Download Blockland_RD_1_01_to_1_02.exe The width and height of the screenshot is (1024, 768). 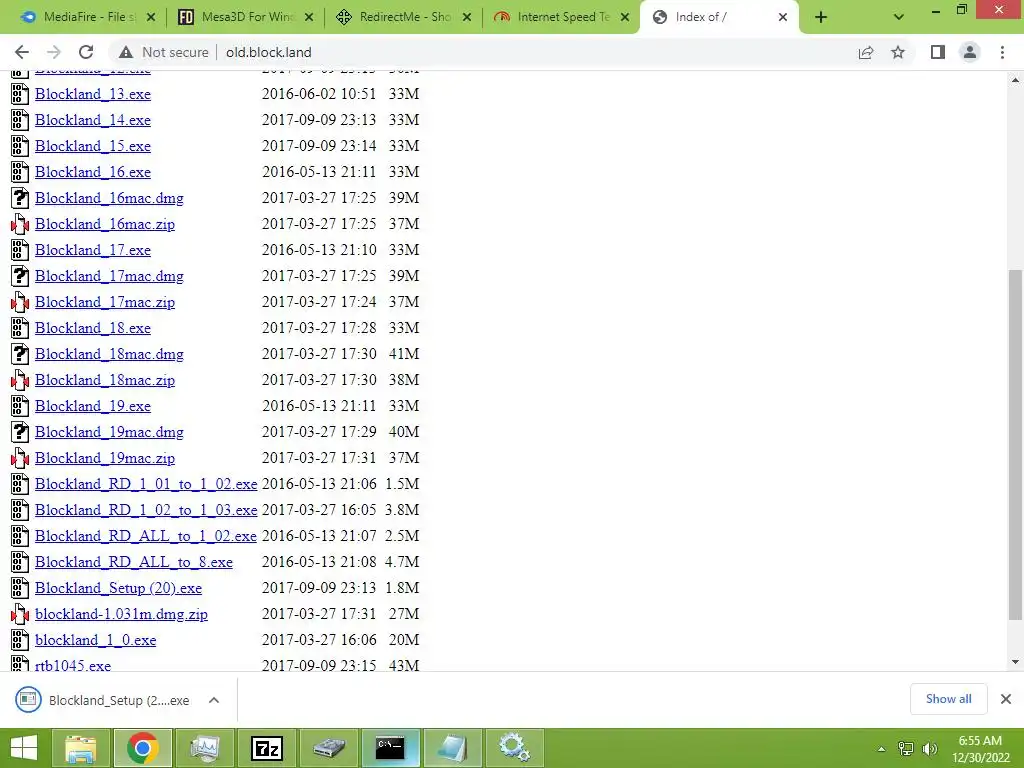(146, 484)
